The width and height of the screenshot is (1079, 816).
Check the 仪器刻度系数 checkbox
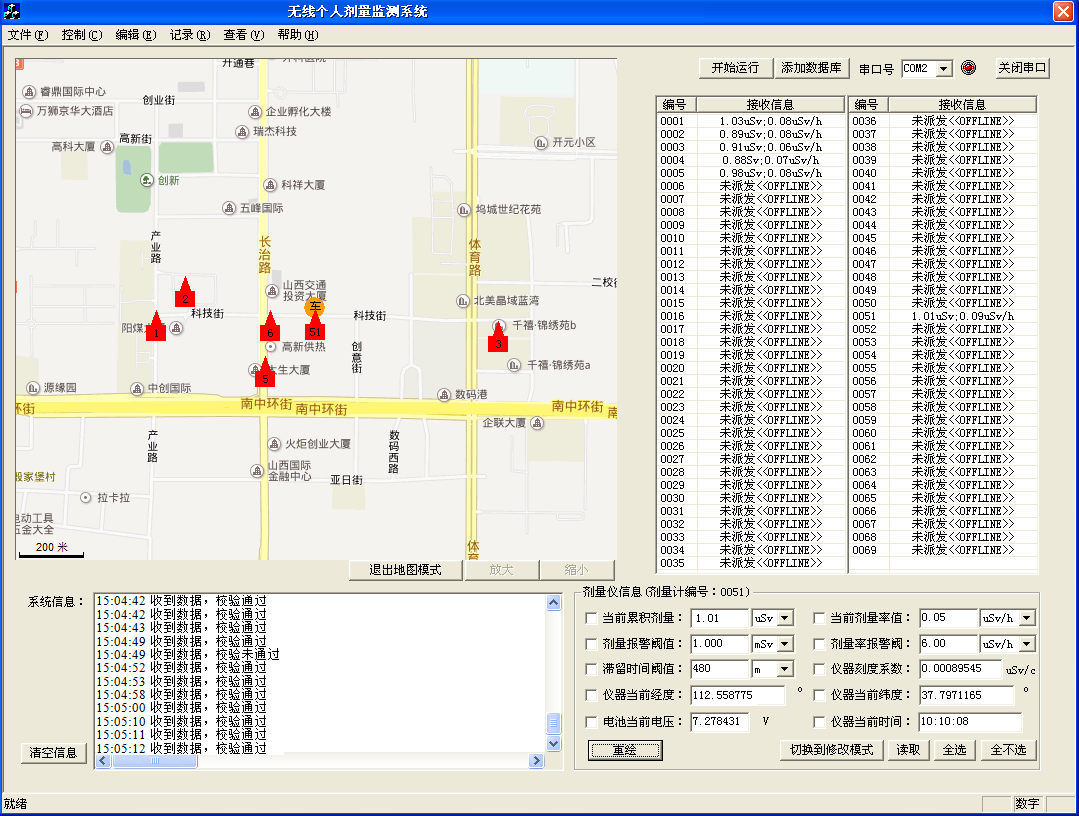[x=819, y=669]
